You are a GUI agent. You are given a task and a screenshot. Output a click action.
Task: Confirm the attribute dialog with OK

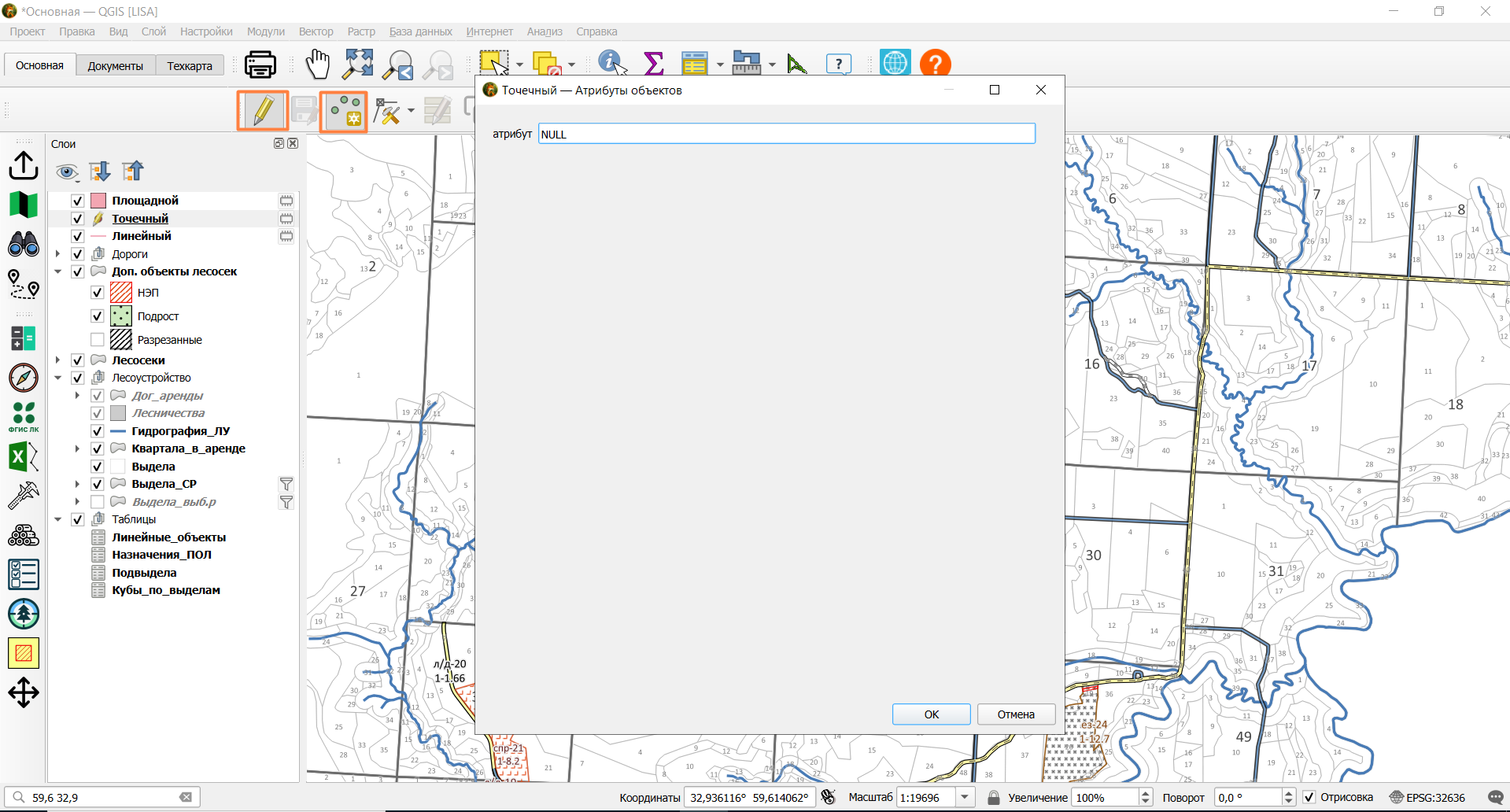[x=932, y=714]
